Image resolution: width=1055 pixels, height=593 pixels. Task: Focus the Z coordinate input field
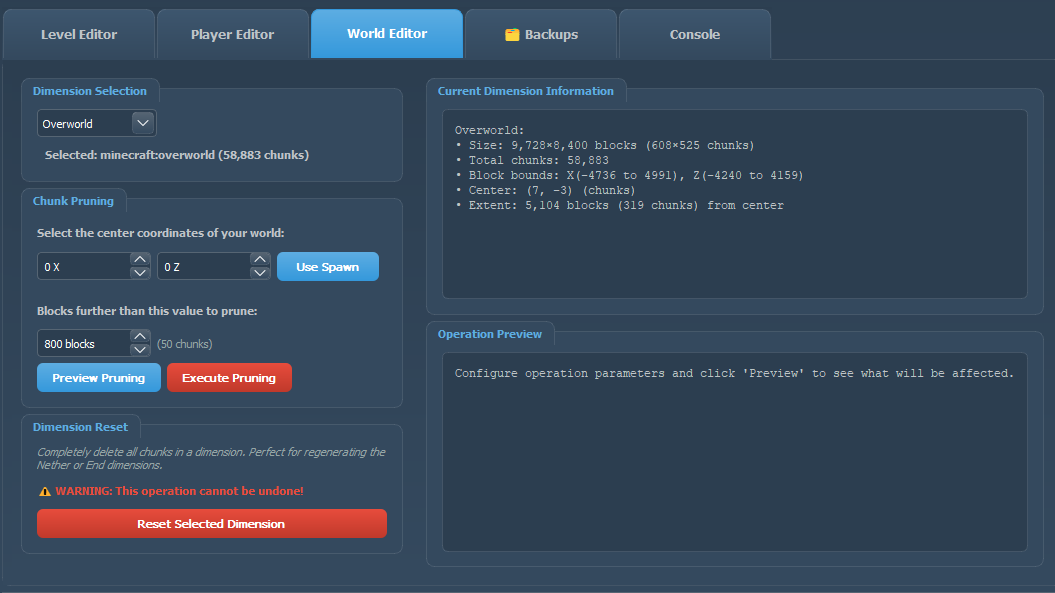pyautogui.click(x=203, y=267)
